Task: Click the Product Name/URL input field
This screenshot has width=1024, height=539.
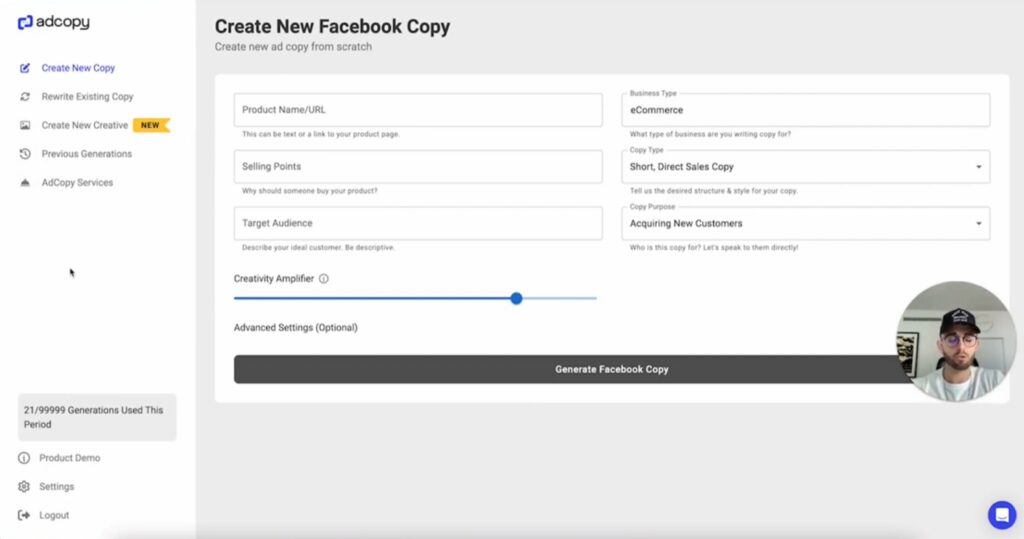Action: [x=418, y=110]
